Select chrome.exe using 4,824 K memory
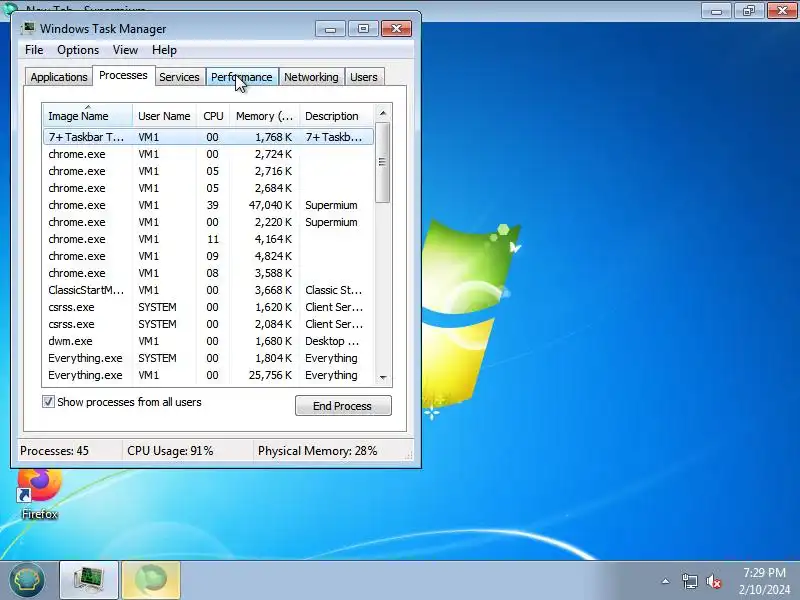The width and height of the screenshot is (800, 600). point(208,256)
